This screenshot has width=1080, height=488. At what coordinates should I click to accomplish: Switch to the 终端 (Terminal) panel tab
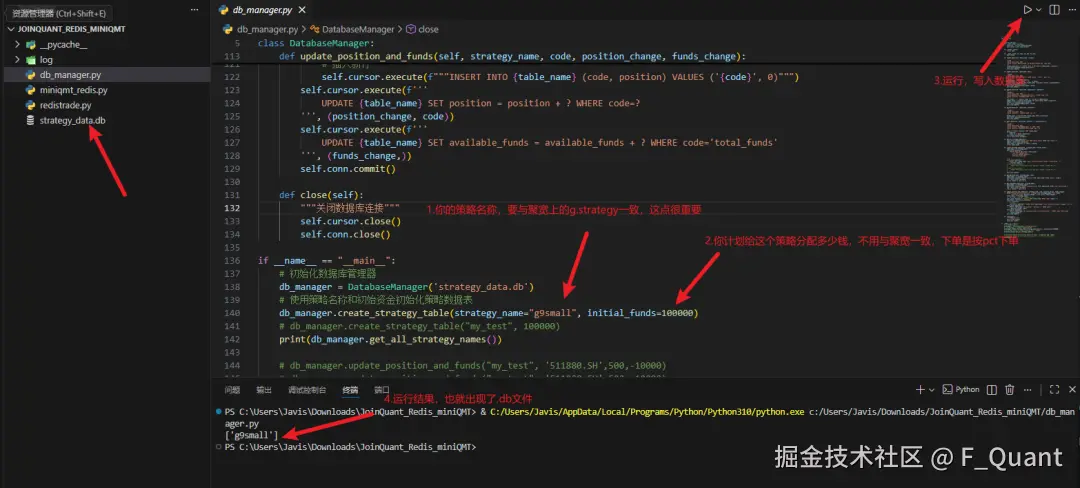[351, 390]
